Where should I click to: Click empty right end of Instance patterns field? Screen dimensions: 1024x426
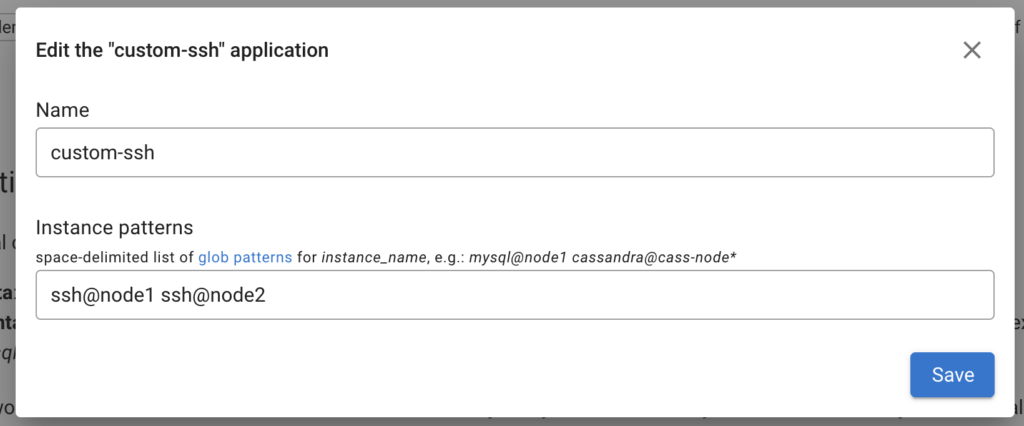click(x=900, y=295)
